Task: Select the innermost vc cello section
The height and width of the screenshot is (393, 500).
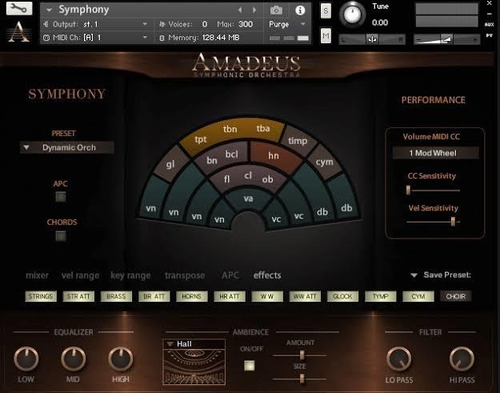Action: tap(276, 219)
